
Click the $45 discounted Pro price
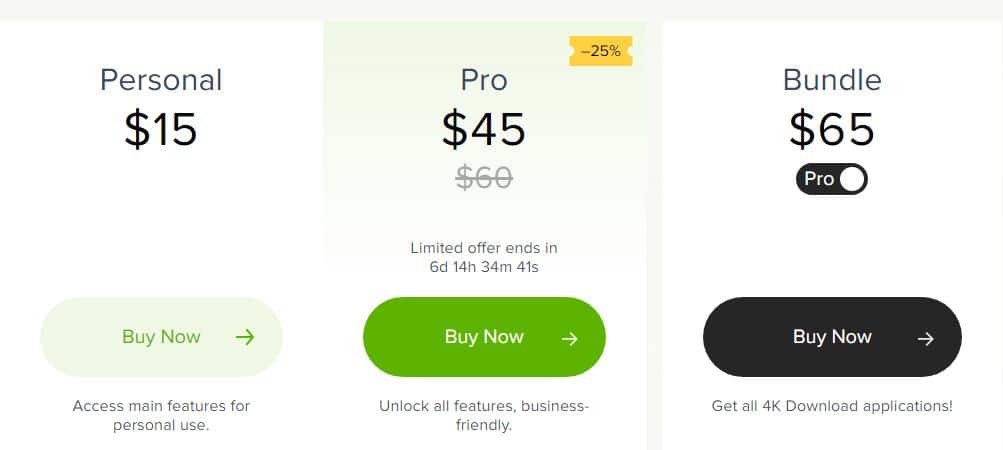pos(484,129)
